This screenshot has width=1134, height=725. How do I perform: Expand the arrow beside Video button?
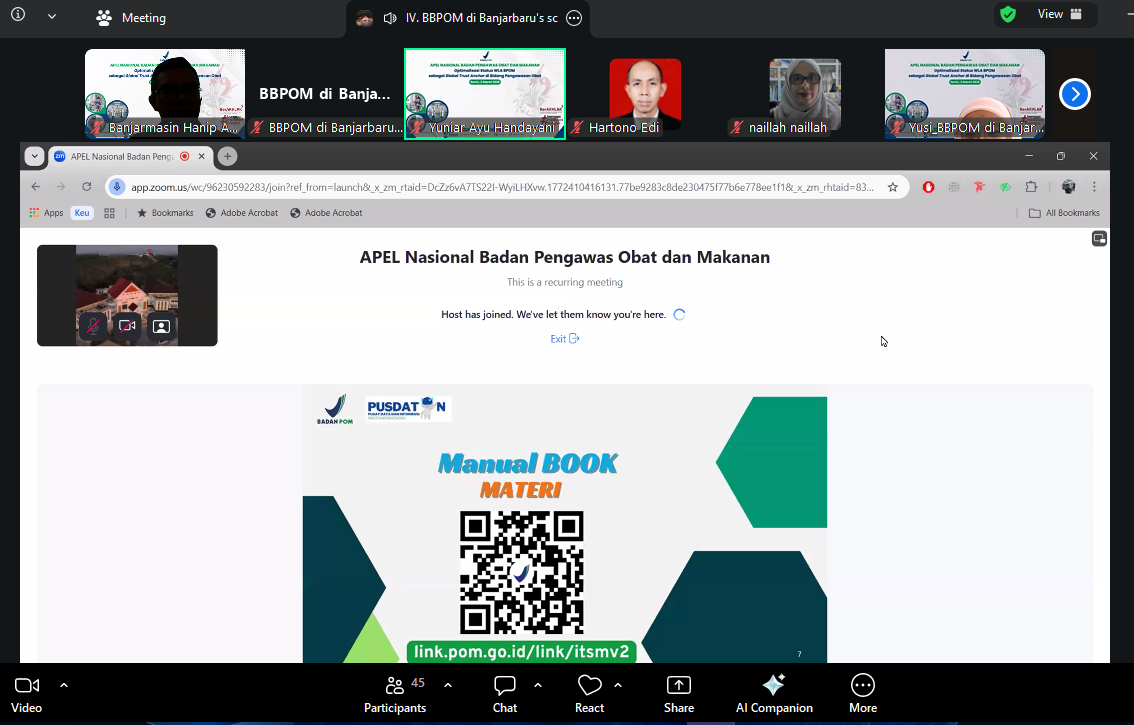pyautogui.click(x=64, y=685)
